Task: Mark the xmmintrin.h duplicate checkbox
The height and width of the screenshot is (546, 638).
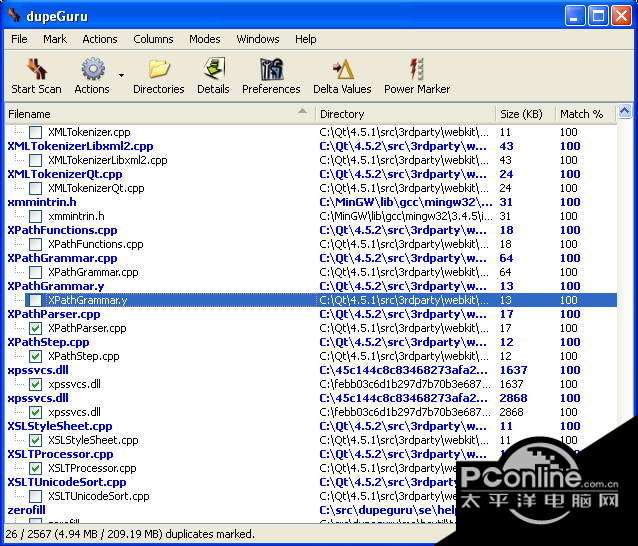Action: click(36, 216)
